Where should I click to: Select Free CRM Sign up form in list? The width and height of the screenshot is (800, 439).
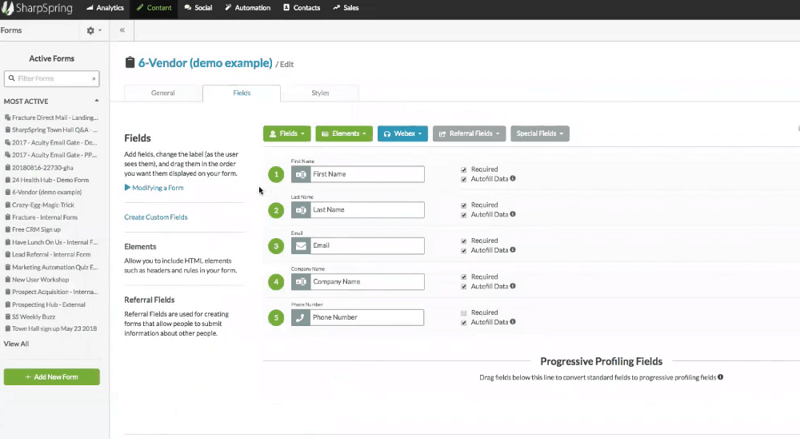36,229
